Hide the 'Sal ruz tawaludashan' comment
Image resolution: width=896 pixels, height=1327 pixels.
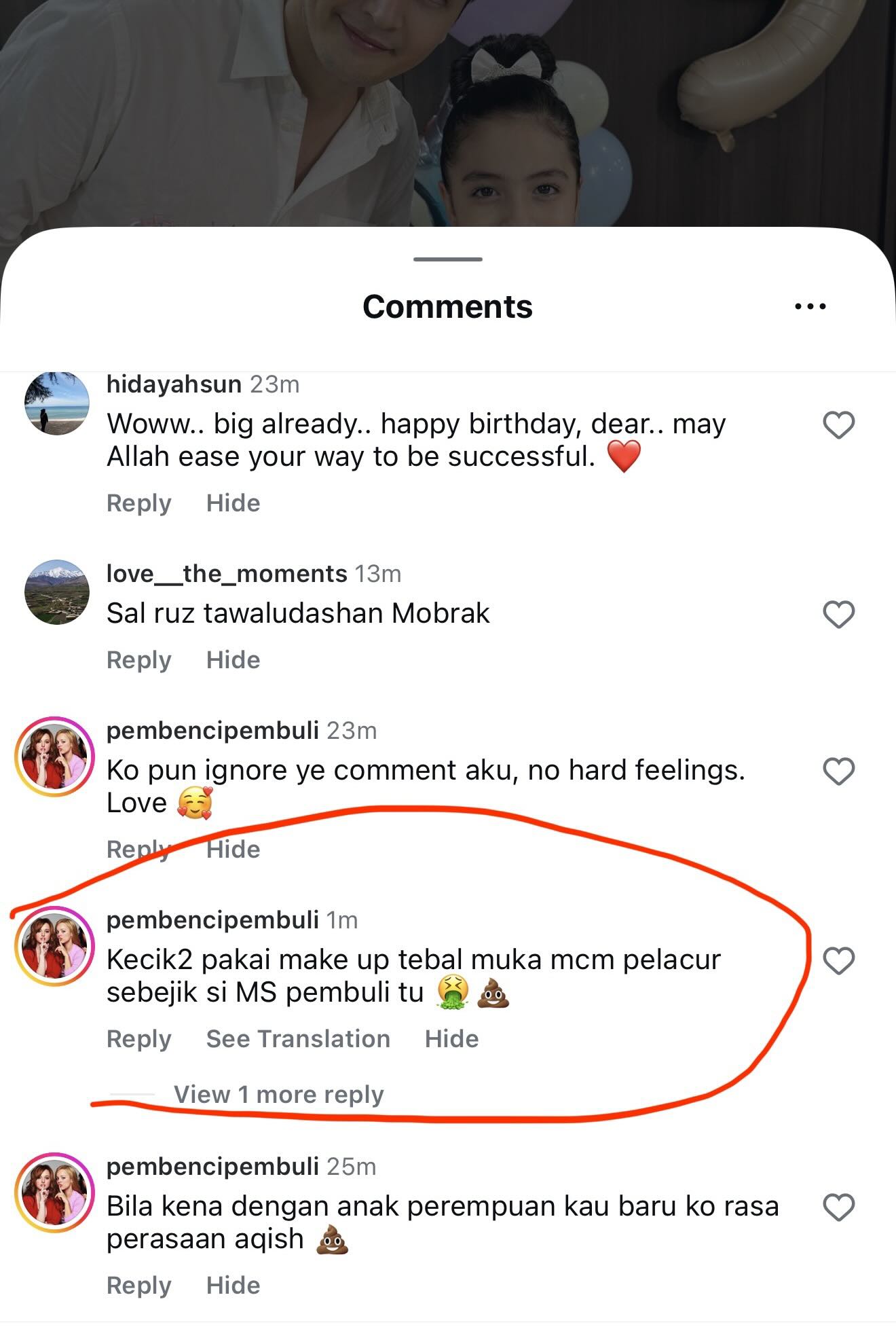click(x=233, y=660)
